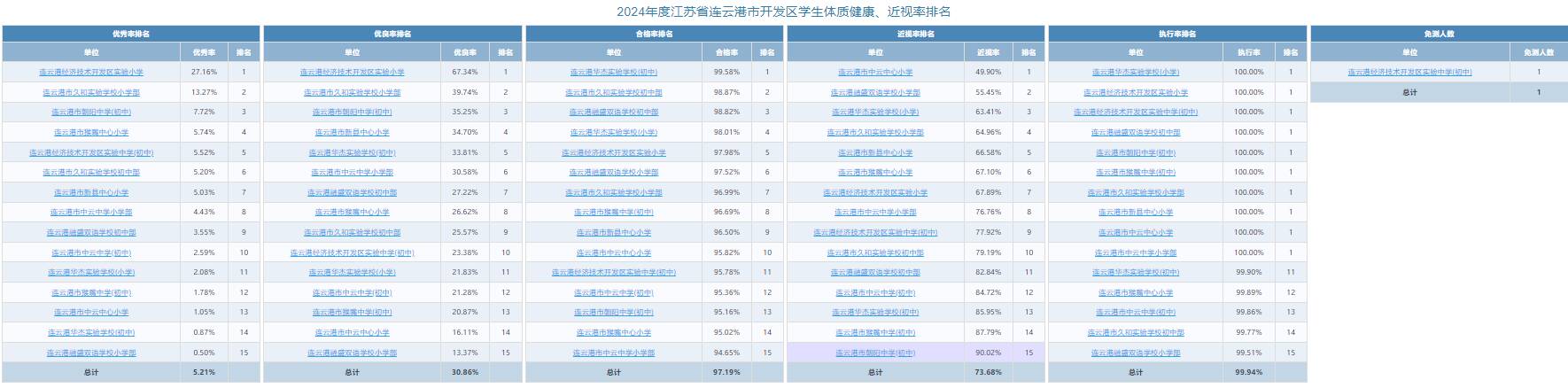Click the 近视率 column header

(x=988, y=53)
